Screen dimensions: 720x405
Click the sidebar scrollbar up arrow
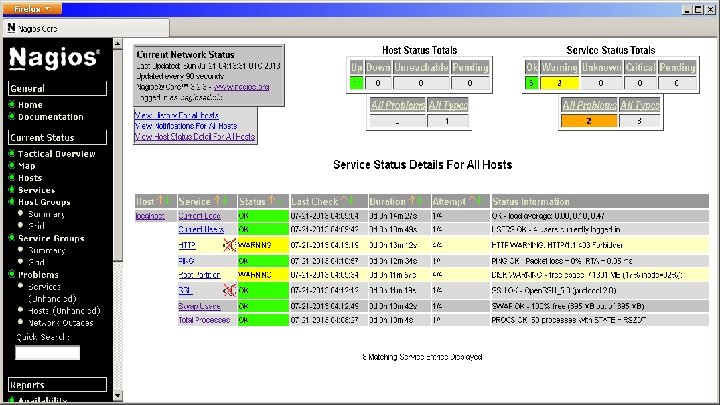[x=118, y=44]
